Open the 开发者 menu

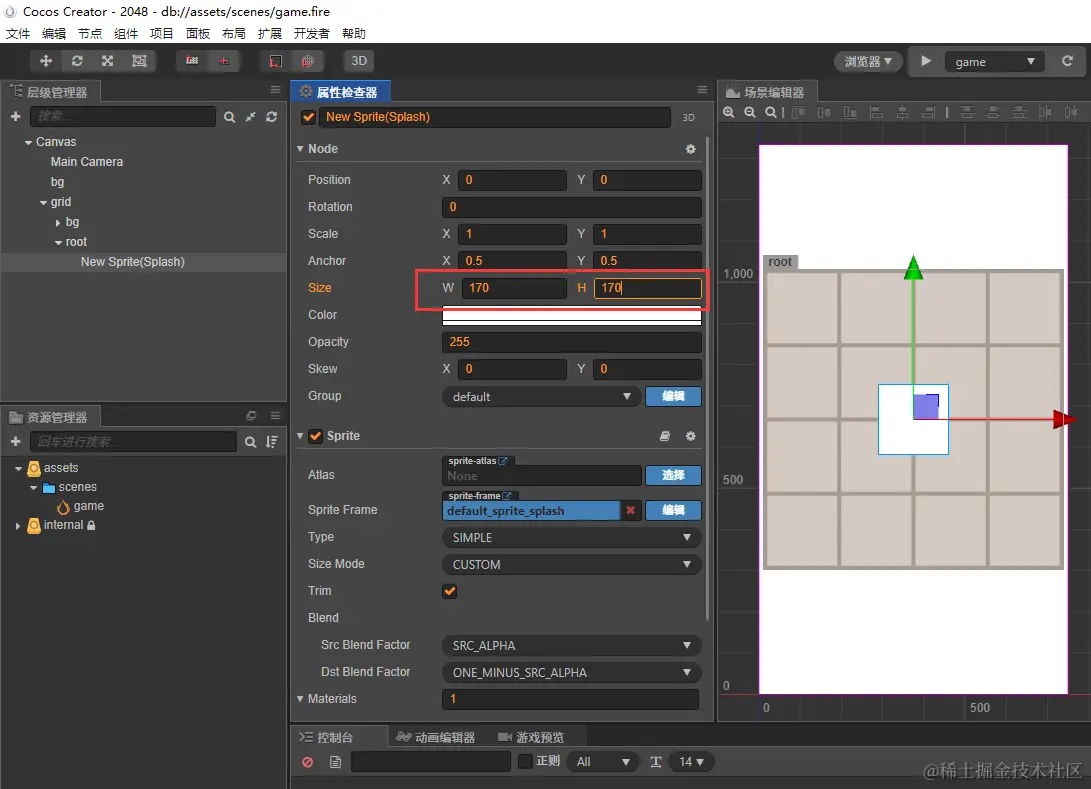pyautogui.click(x=311, y=33)
